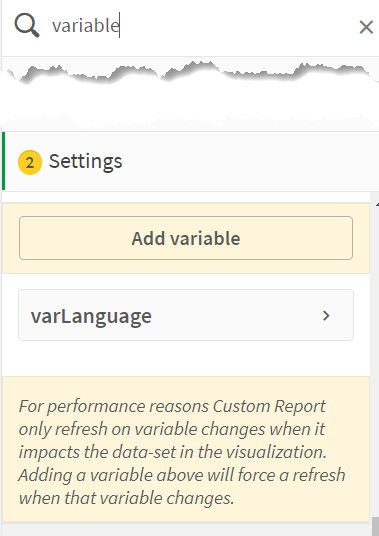Click the empty scrollbar track mid-panel
Screen dimensions: 379x536
tap(375, 359)
